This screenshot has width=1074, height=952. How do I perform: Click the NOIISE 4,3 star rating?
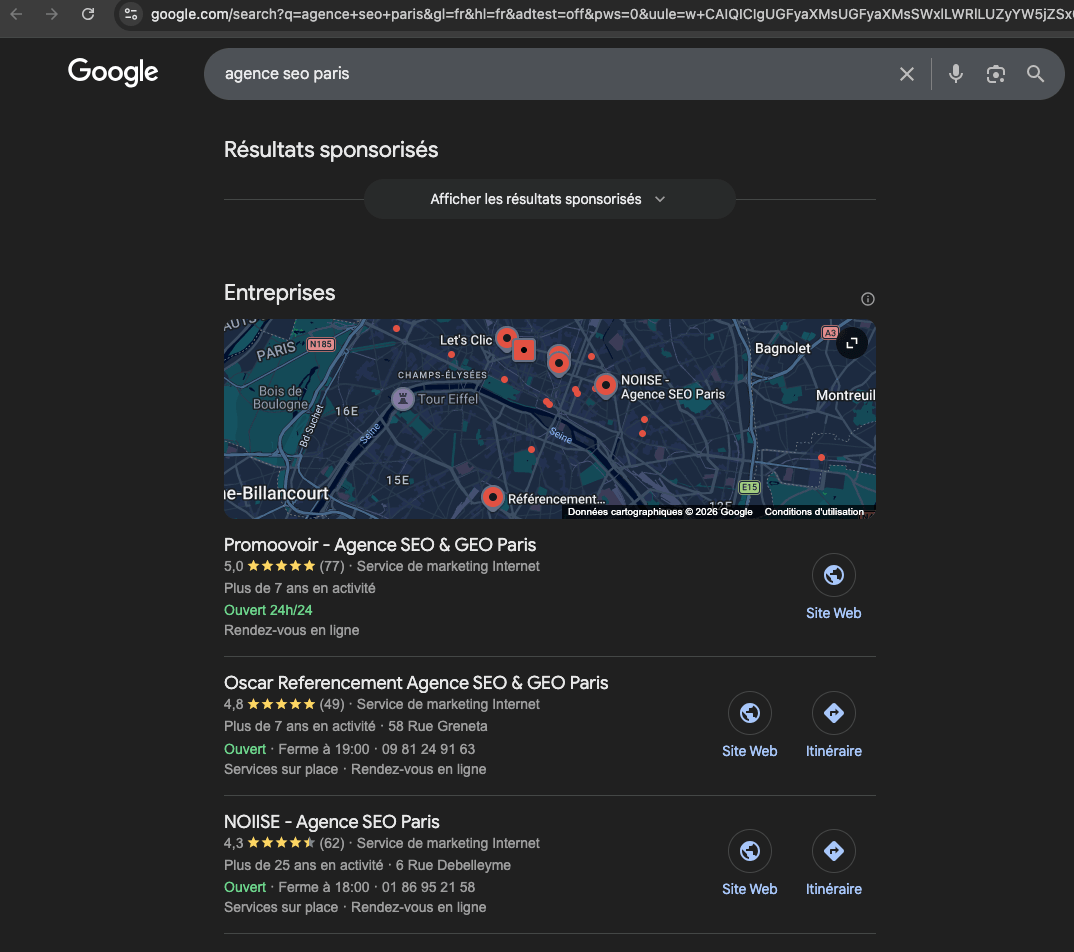tap(284, 843)
